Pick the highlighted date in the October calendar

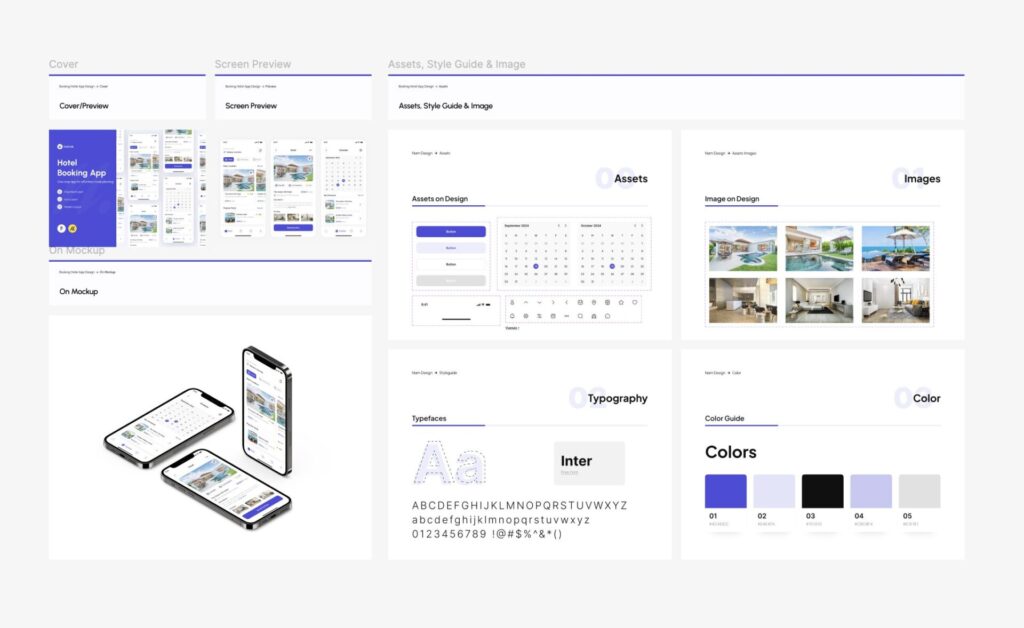pyautogui.click(x=612, y=267)
